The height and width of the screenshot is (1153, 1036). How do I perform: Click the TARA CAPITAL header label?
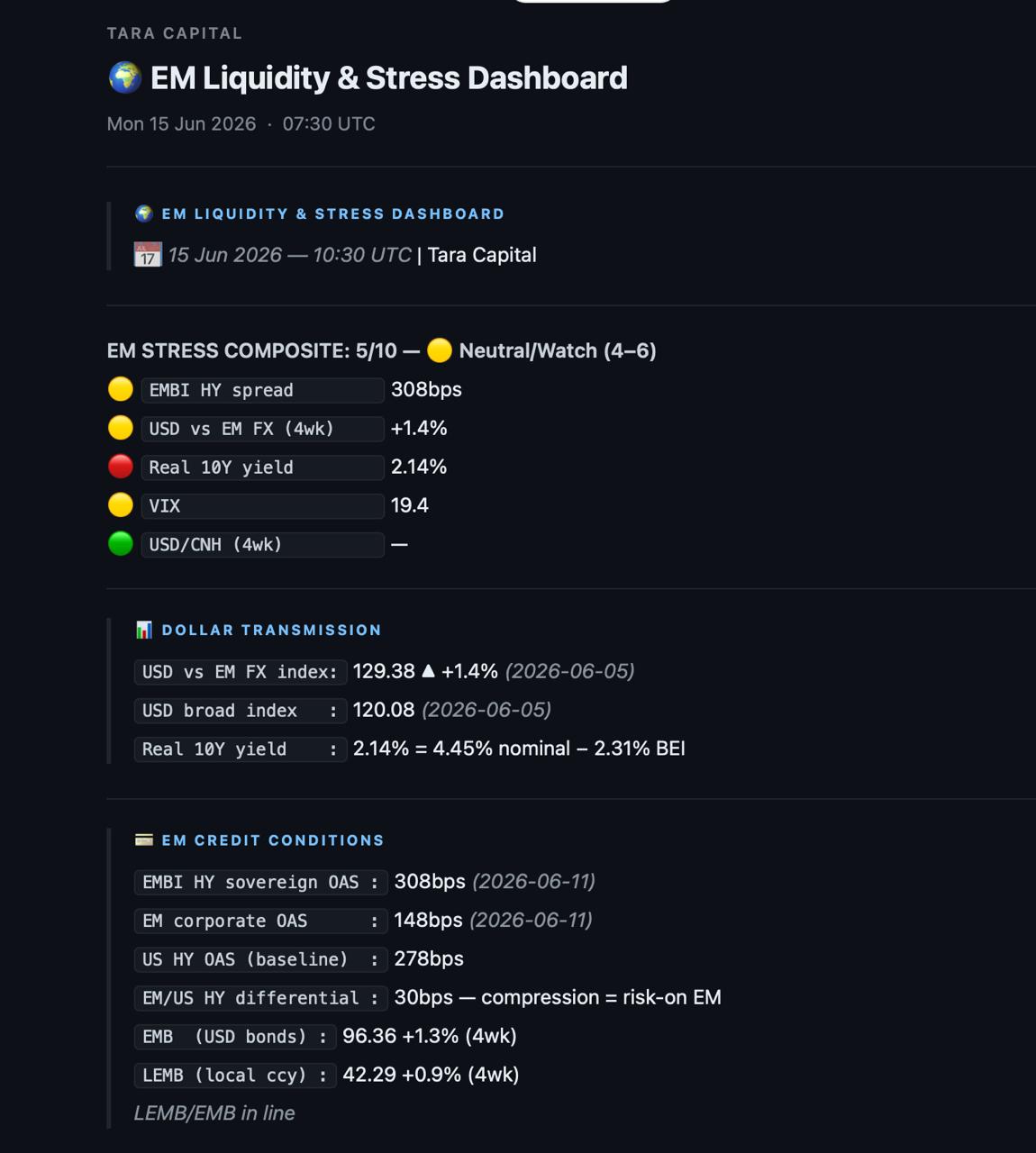pyautogui.click(x=175, y=33)
